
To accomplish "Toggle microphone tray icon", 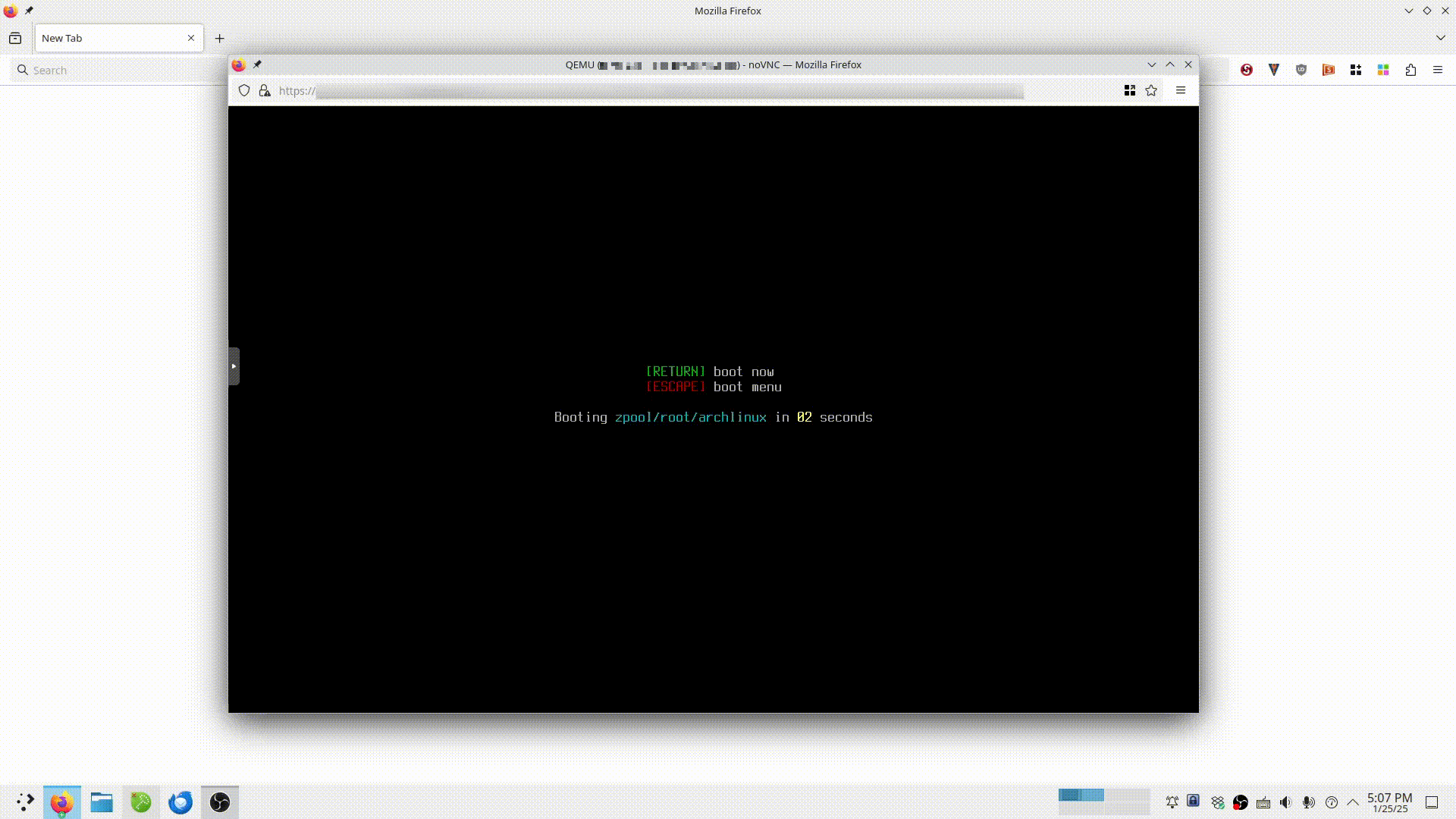I will [x=1308, y=802].
